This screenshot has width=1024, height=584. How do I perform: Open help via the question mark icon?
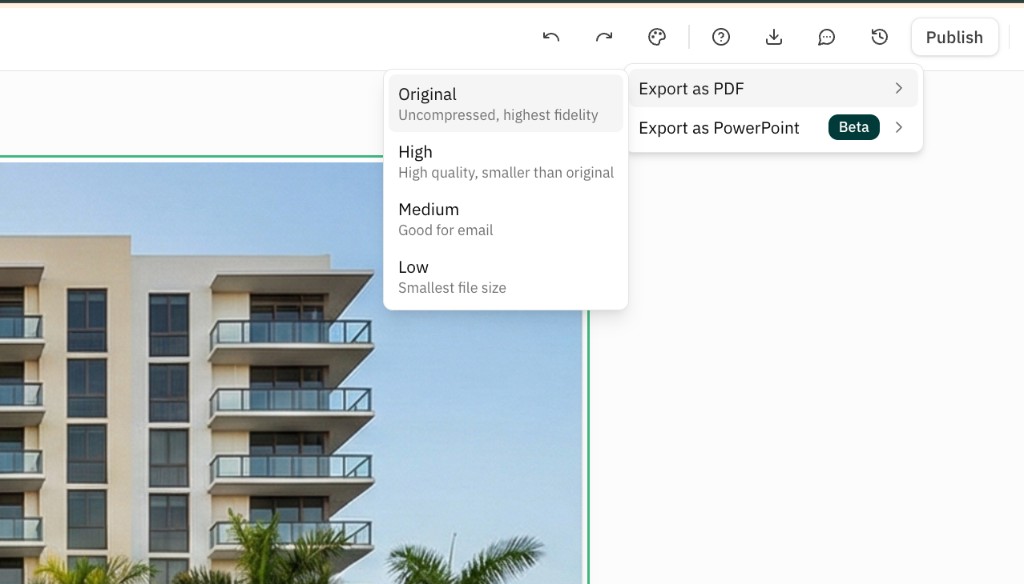point(721,36)
